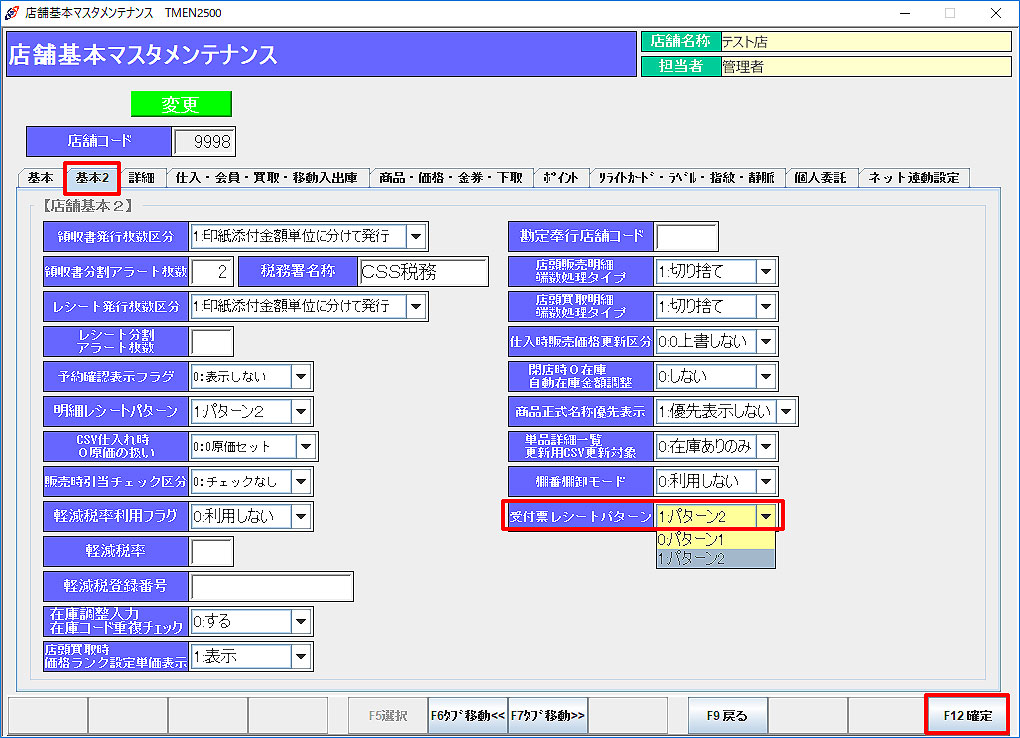This screenshot has height=738, width=1020.
Task: Click the 税務署名称 text field
Action: [x=423, y=272]
